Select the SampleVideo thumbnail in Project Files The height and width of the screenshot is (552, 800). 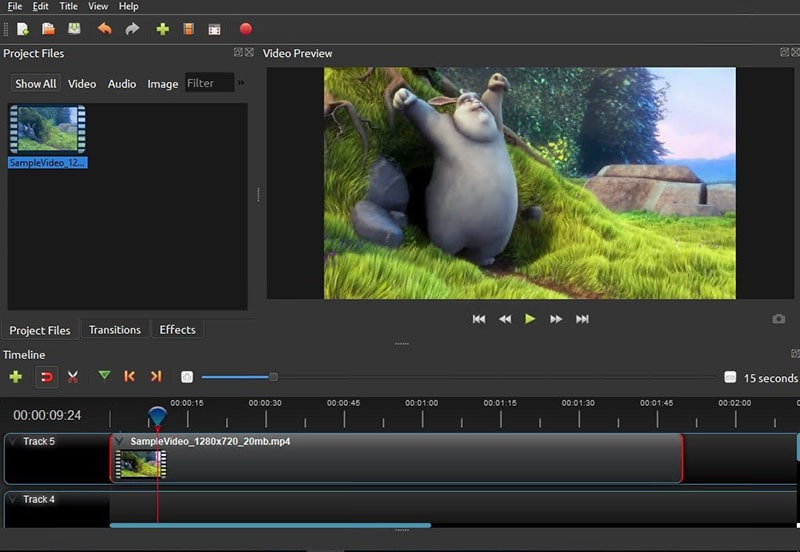pos(47,129)
